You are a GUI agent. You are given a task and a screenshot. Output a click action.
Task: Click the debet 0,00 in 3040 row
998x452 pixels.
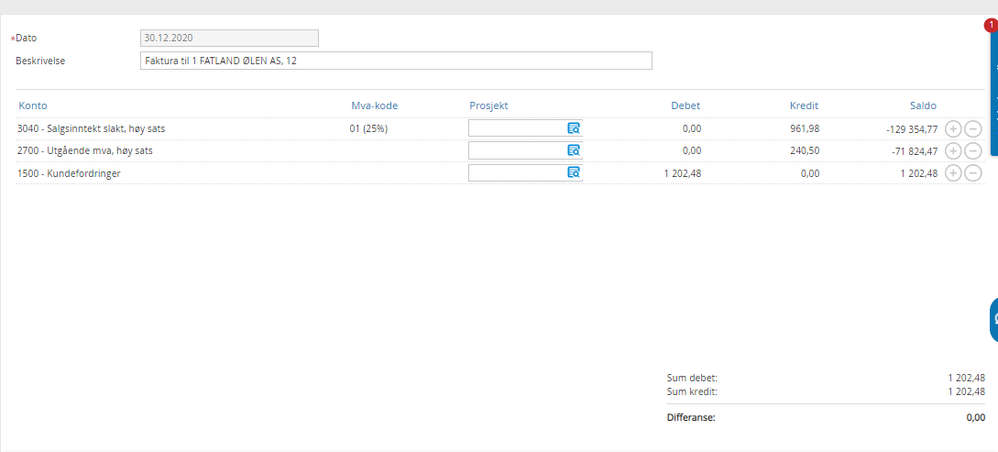[691, 129]
